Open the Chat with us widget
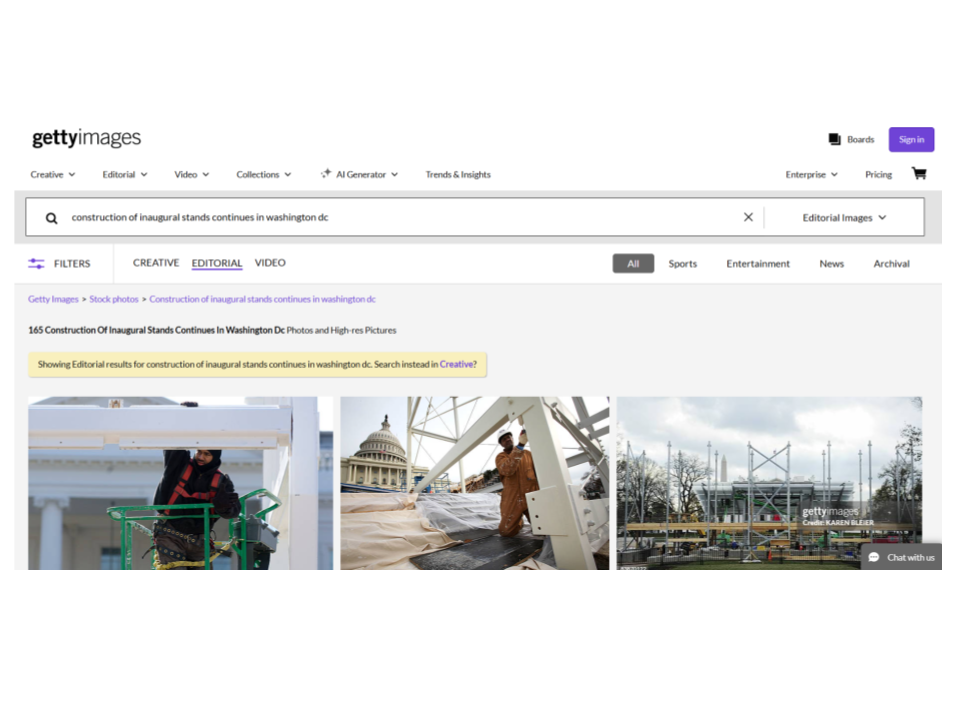 tap(901, 557)
